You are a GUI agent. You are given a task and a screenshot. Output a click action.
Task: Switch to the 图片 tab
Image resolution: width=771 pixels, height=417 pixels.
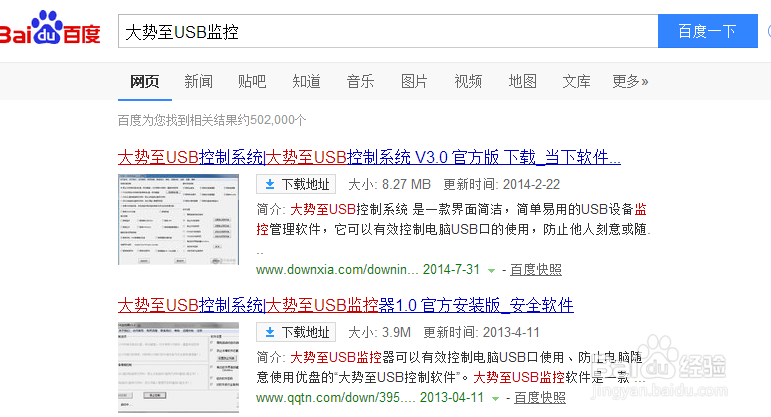tap(414, 81)
